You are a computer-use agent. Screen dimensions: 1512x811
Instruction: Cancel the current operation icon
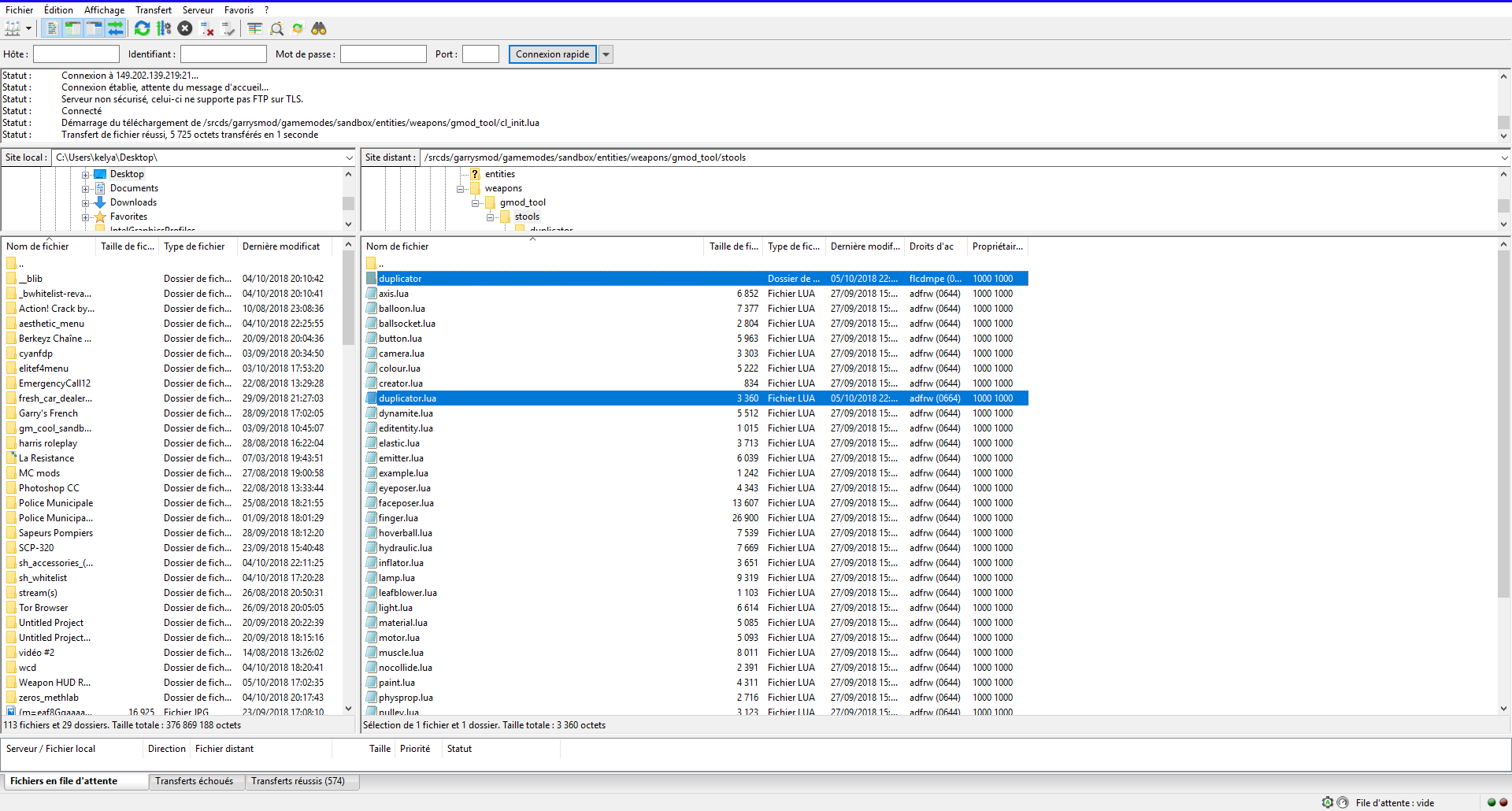click(185, 28)
